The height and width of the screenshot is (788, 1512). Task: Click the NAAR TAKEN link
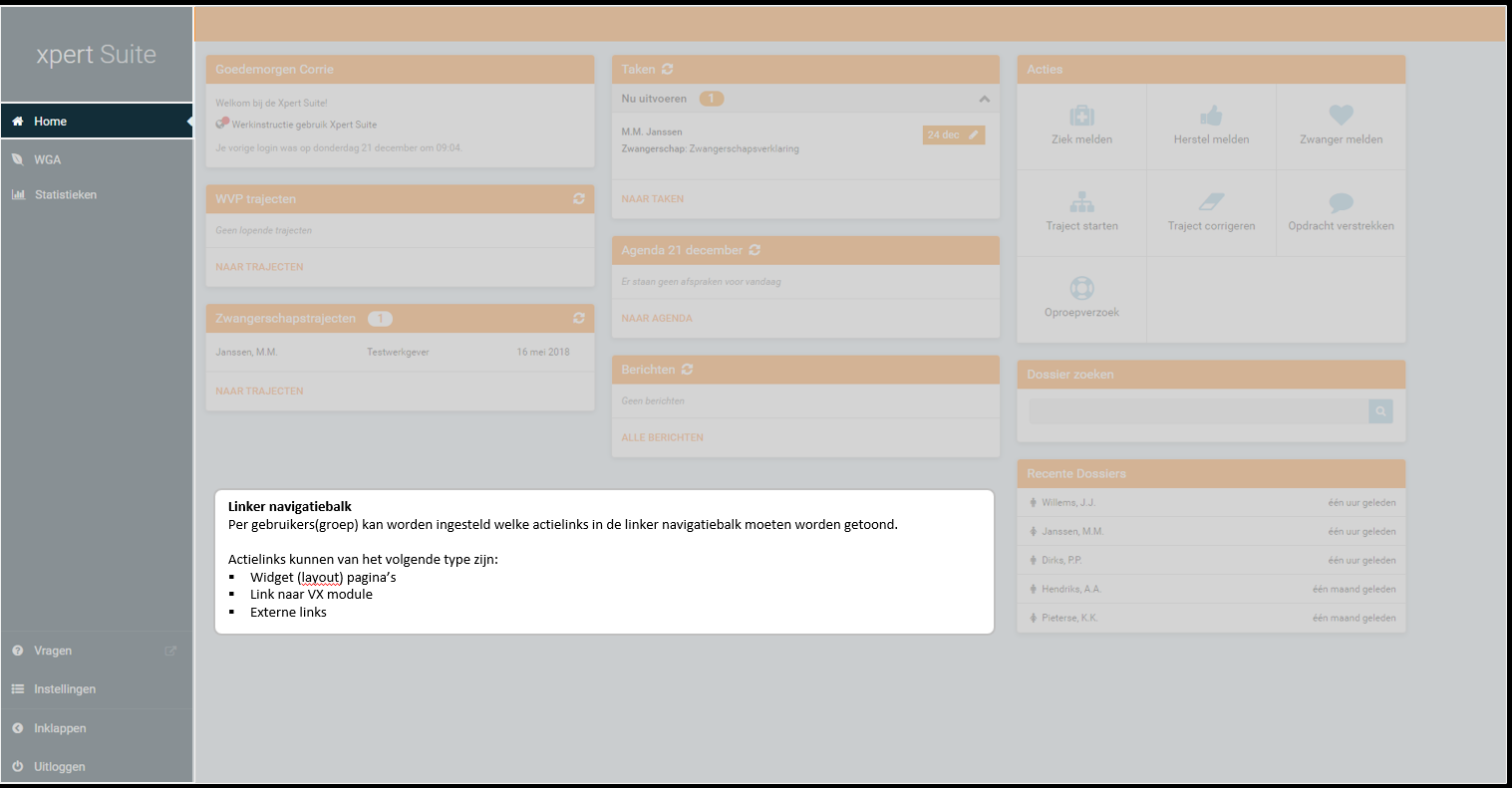[653, 199]
